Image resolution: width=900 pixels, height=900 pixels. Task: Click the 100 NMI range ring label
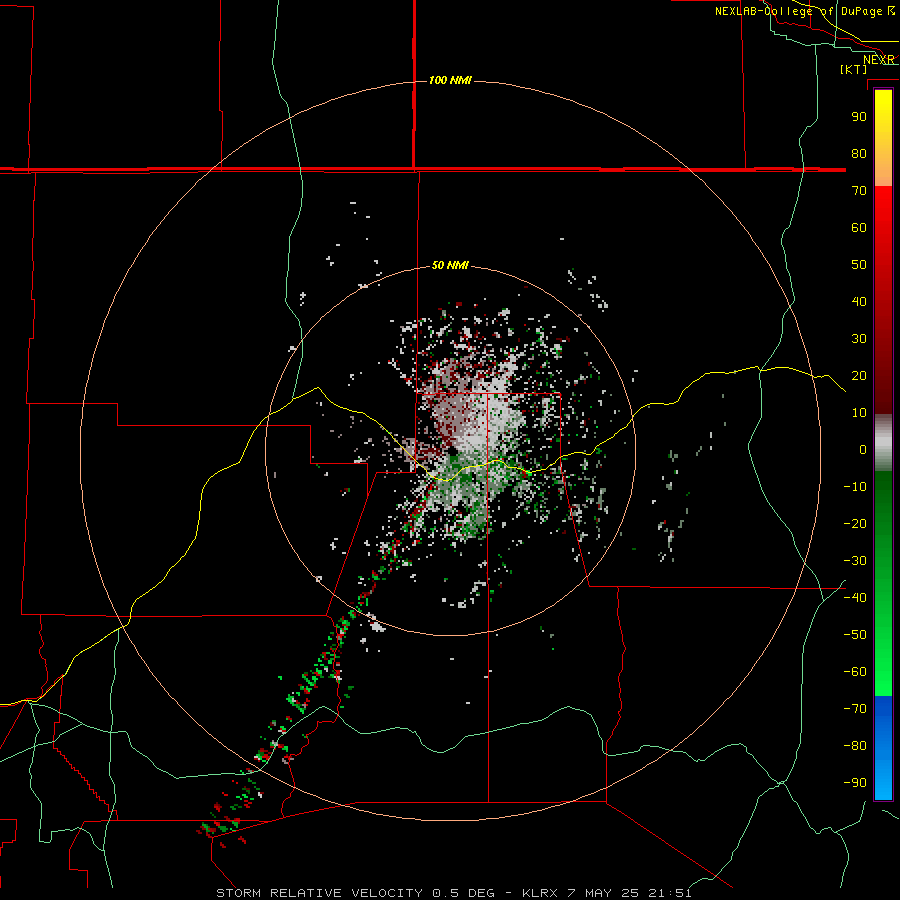[x=450, y=80]
